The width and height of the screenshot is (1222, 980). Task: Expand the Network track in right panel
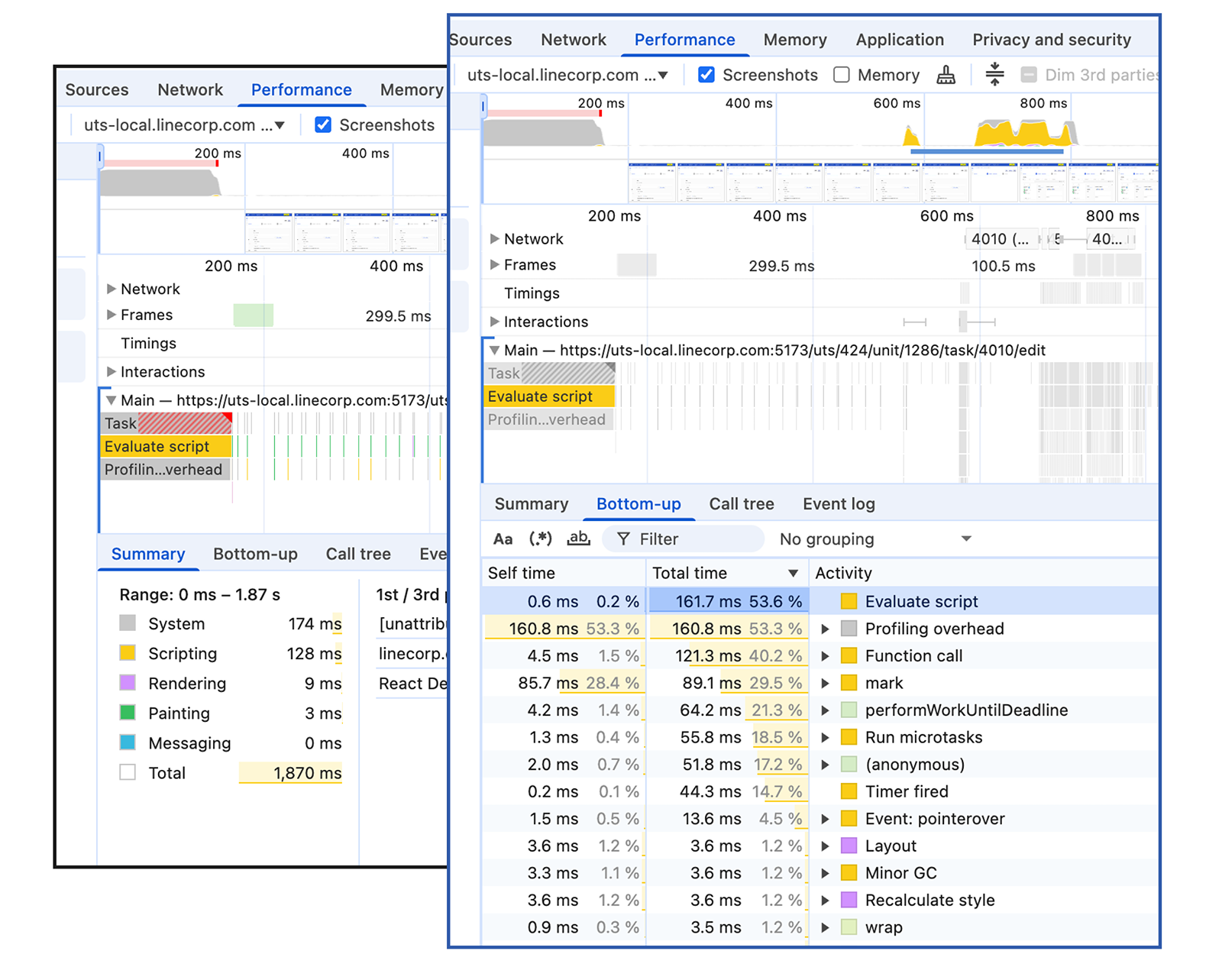pyautogui.click(x=494, y=239)
